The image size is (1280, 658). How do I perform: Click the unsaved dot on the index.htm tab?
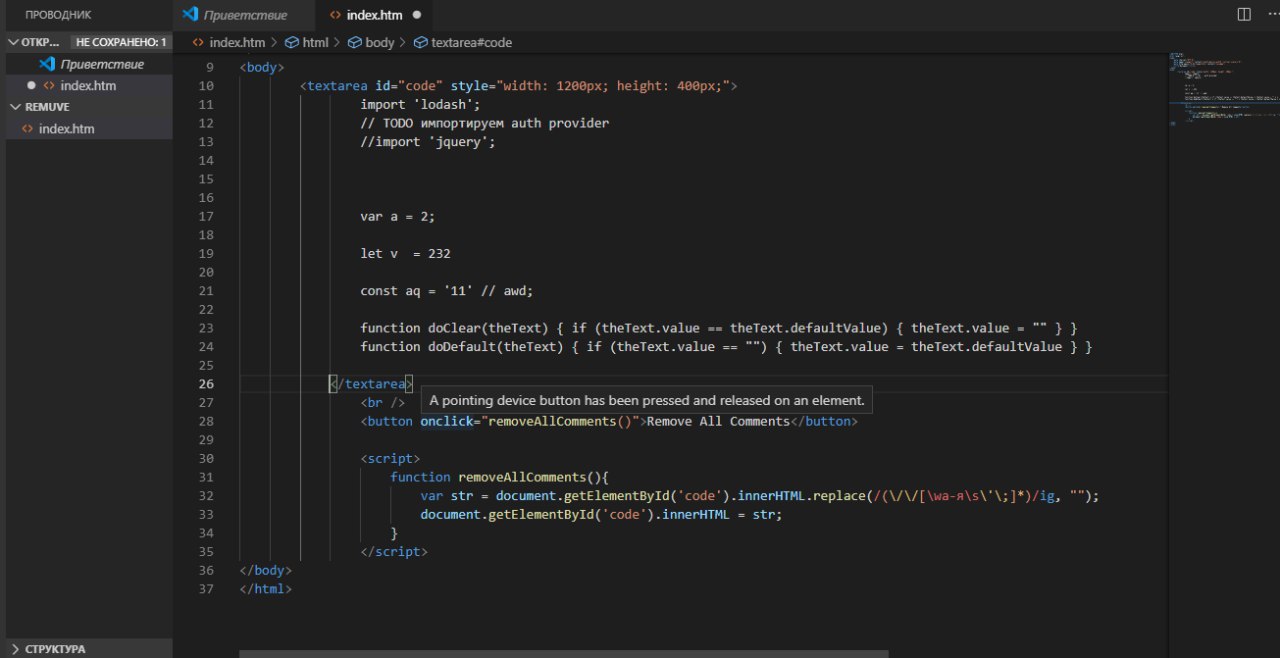pyautogui.click(x=416, y=15)
